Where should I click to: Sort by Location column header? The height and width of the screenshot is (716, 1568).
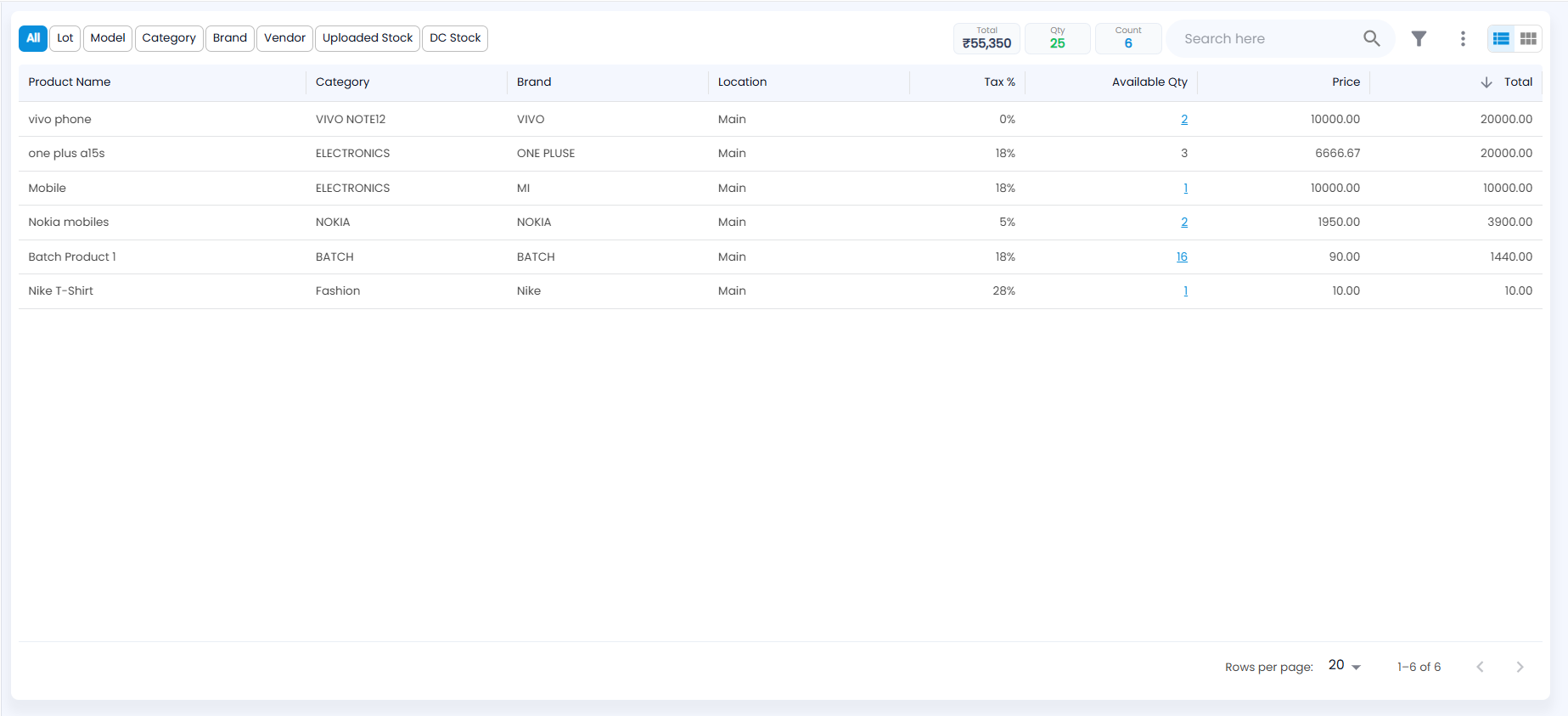click(x=742, y=82)
